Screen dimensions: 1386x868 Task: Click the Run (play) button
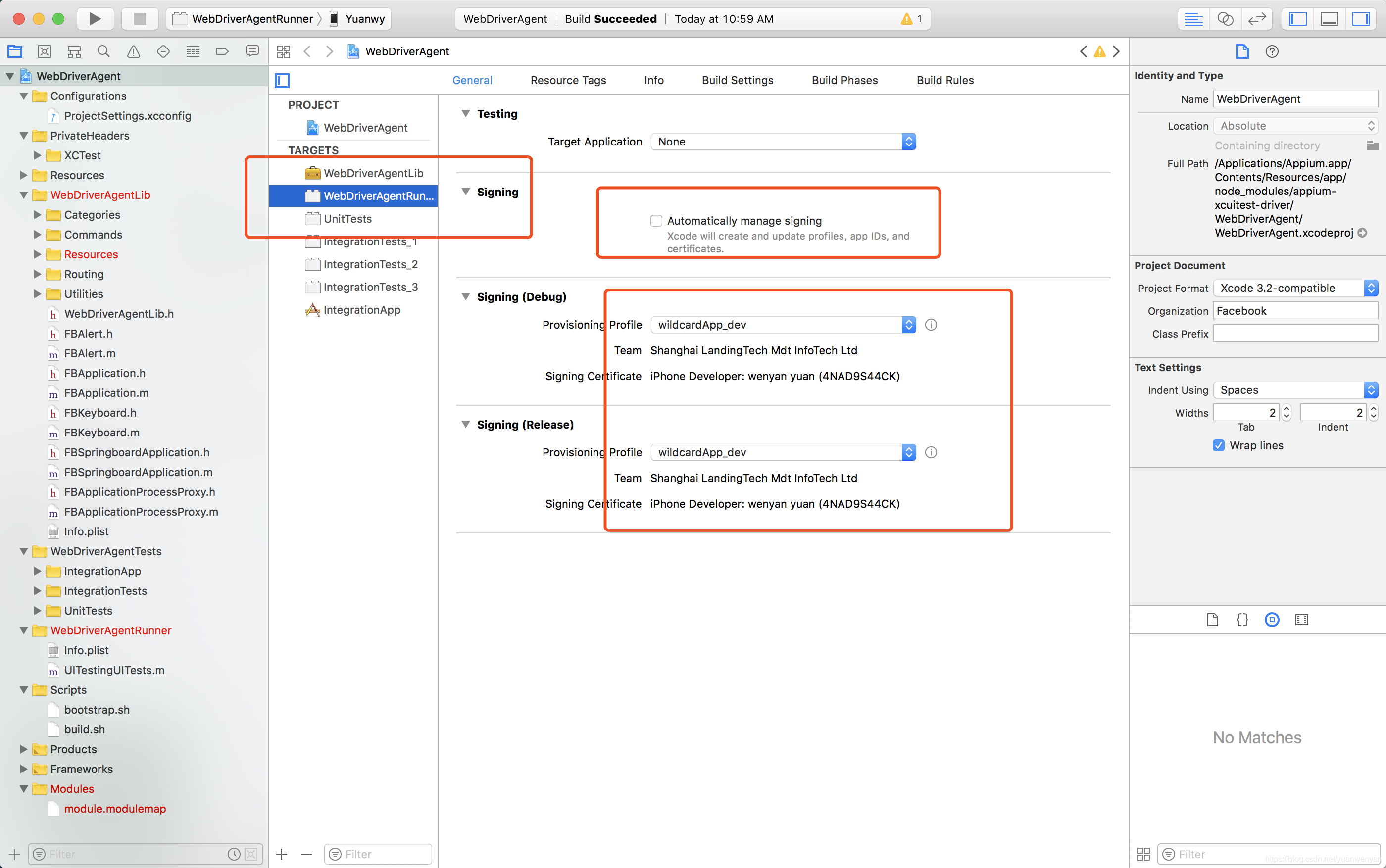pos(95,18)
